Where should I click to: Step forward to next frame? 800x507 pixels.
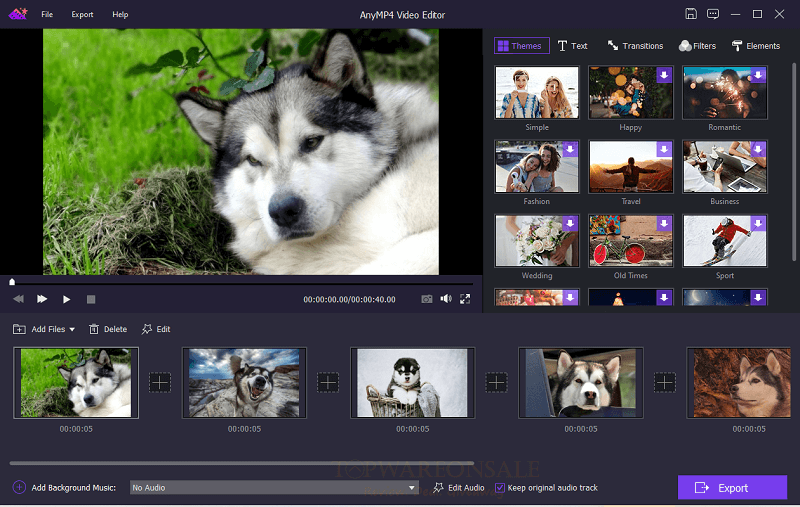point(42,299)
